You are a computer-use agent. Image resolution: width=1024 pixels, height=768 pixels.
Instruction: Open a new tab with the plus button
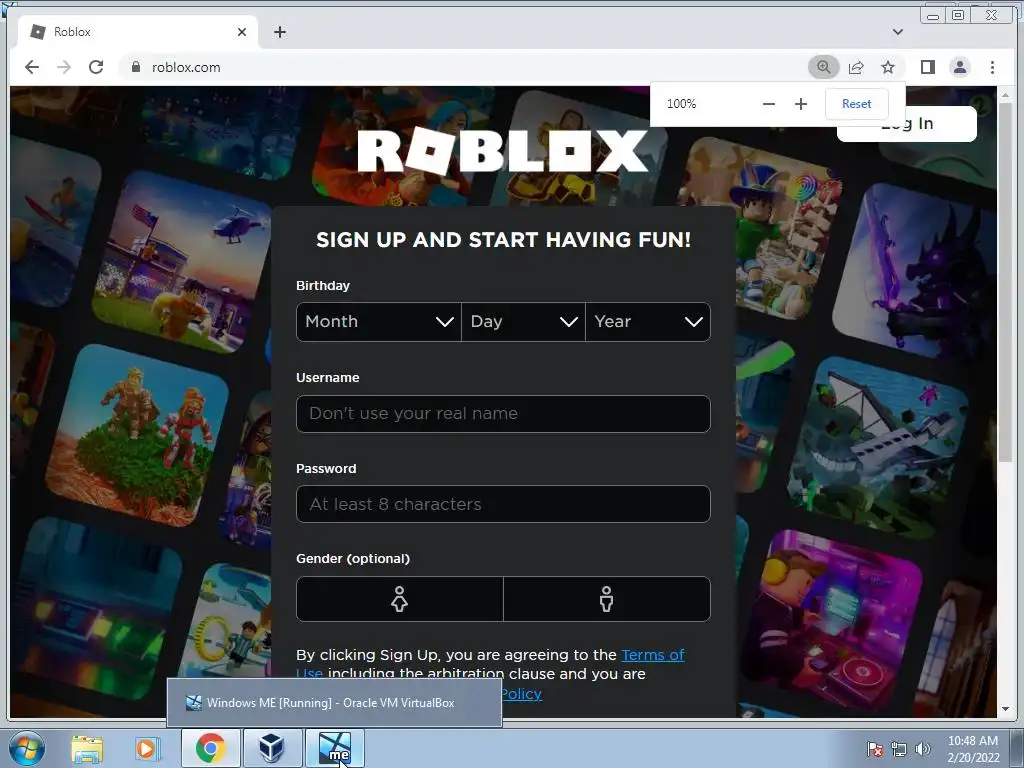click(280, 32)
